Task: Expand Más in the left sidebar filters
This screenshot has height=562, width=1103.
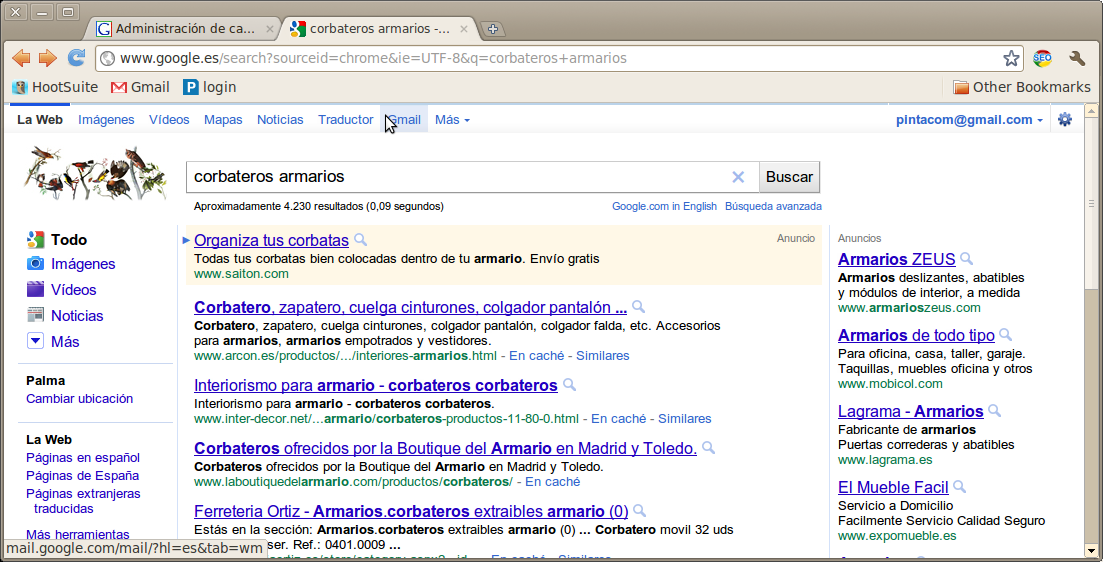Action: (64, 342)
